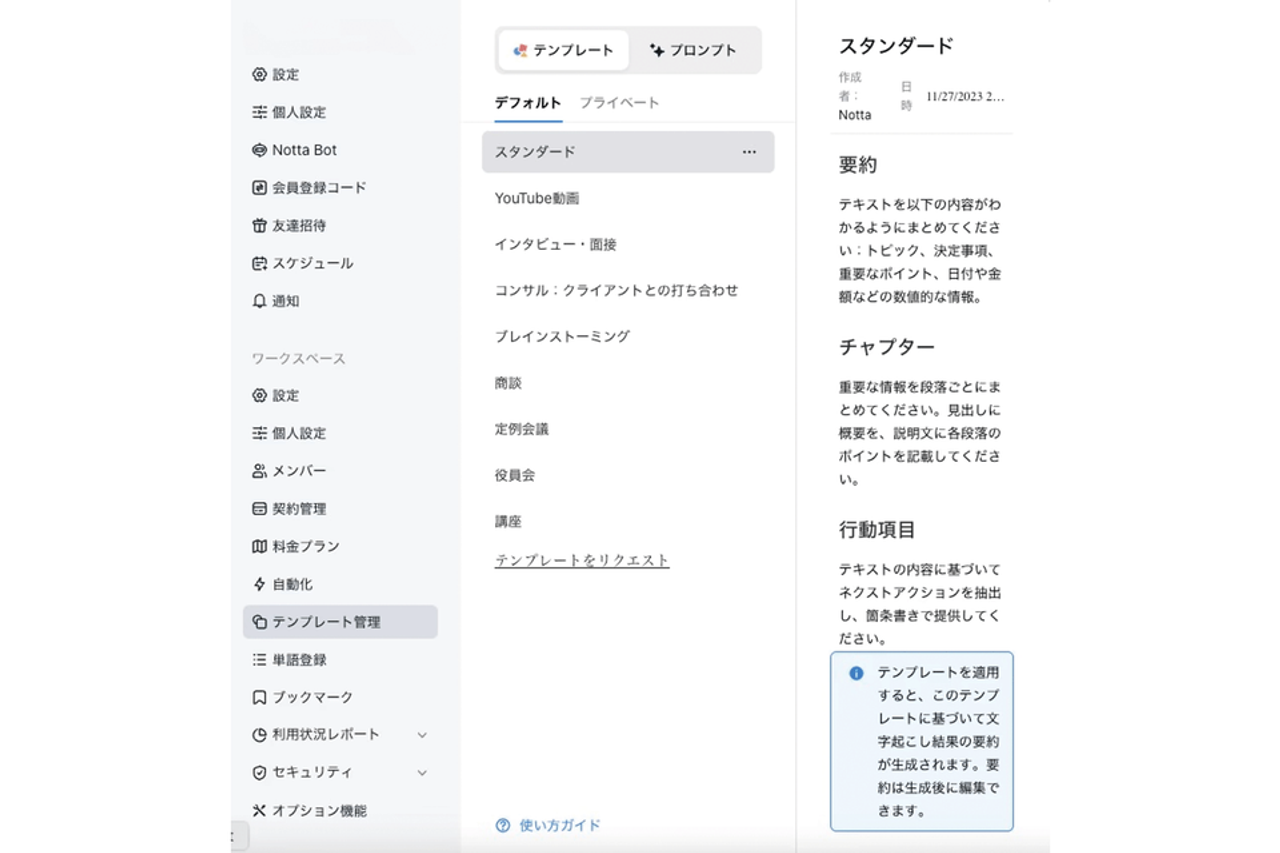Open 会員登録コード via its sidebar icon
The height and width of the screenshot is (853, 1280).
pyautogui.click(x=259, y=188)
